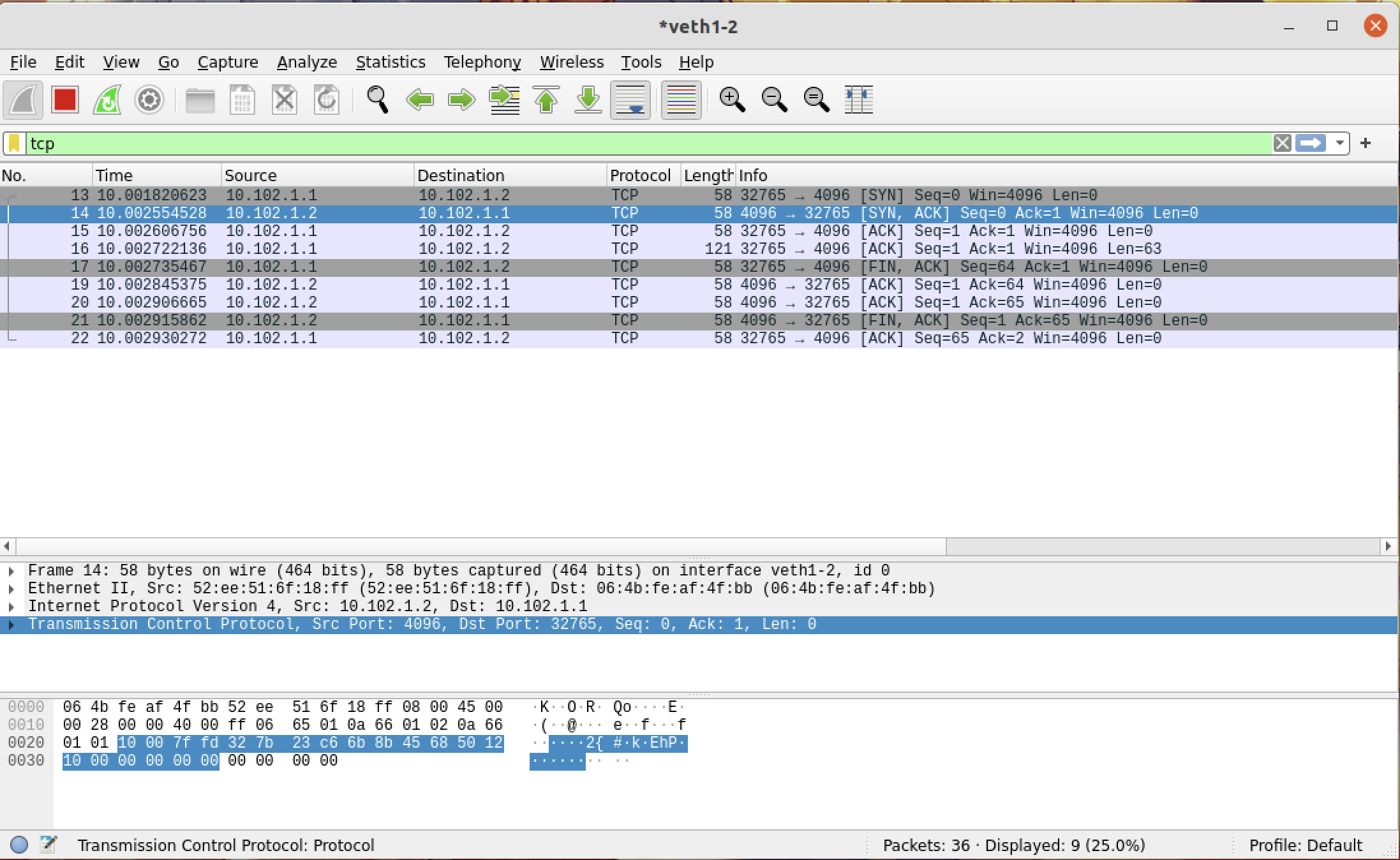This screenshot has height=860, width=1400.
Task: Open the Analyze menu
Action: [307, 62]
